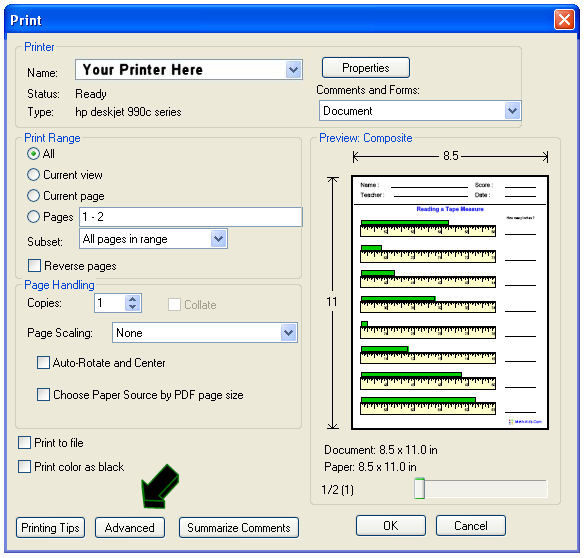This screenshot has width=584, height=558.
Task: Click the preview page slider handle
Action: 419,488
